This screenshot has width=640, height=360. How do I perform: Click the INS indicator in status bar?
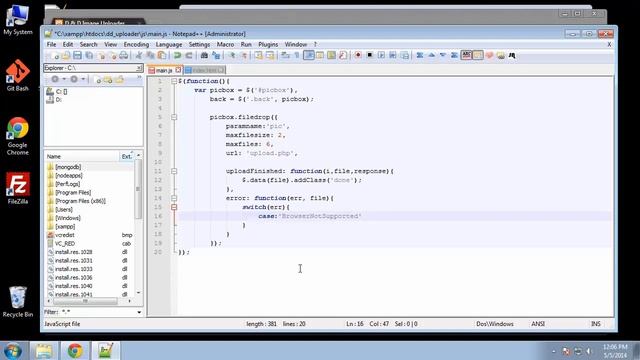[x=596, y=324]
